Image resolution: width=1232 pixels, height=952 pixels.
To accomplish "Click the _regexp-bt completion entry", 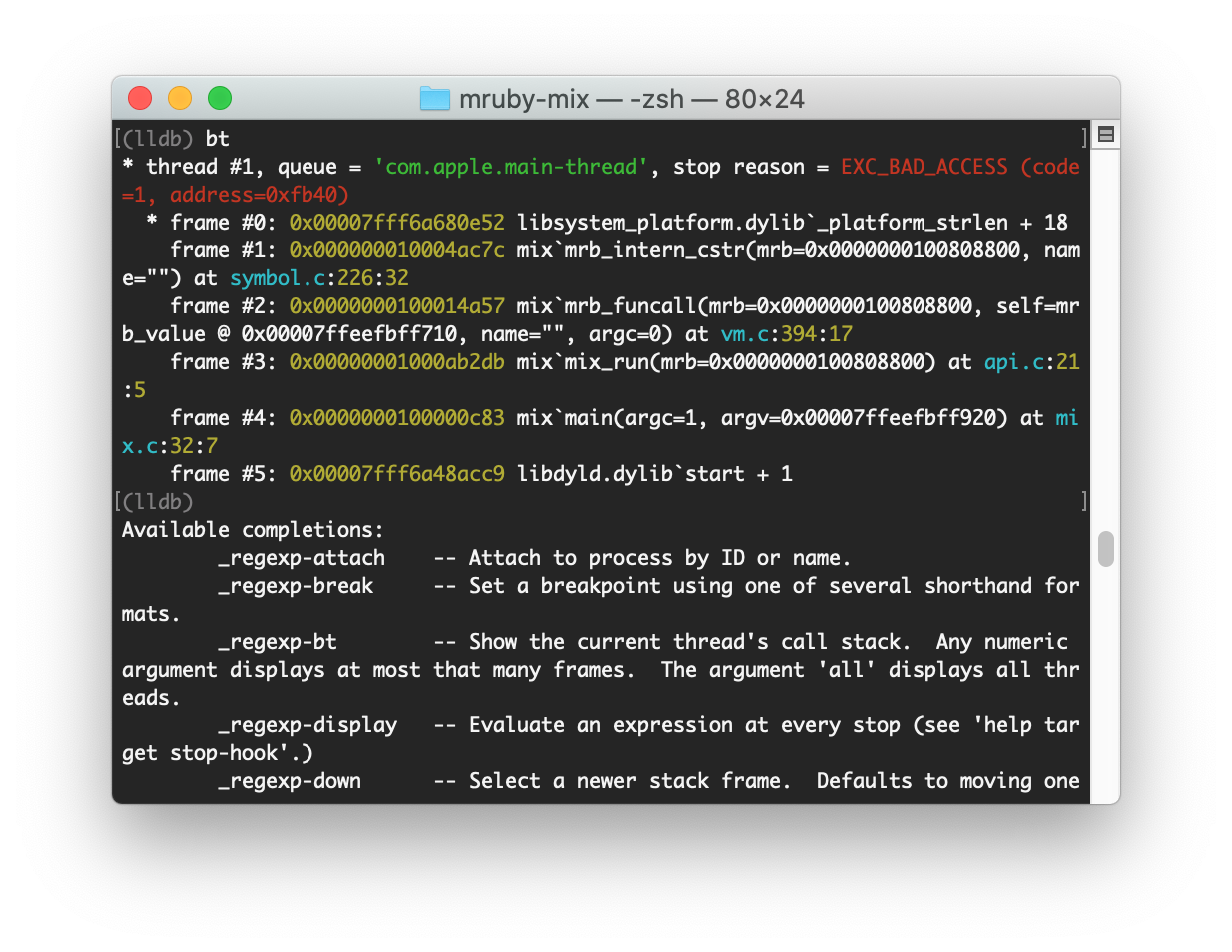I will (x=278, y=642).
